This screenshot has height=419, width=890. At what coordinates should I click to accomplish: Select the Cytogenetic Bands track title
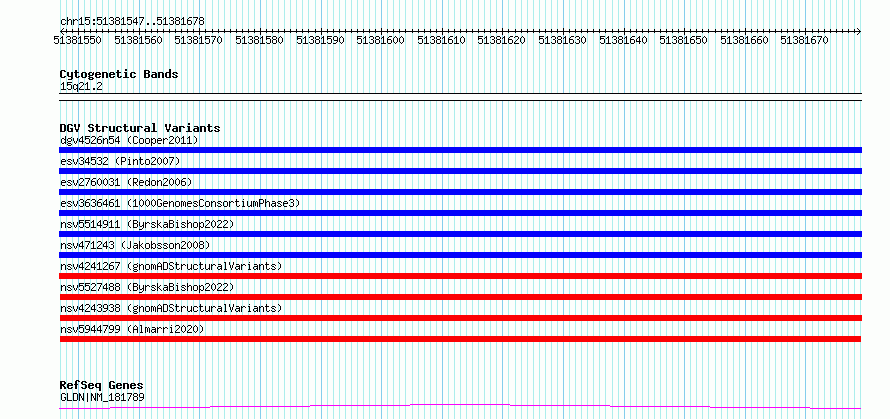click(x=119, y=74)
